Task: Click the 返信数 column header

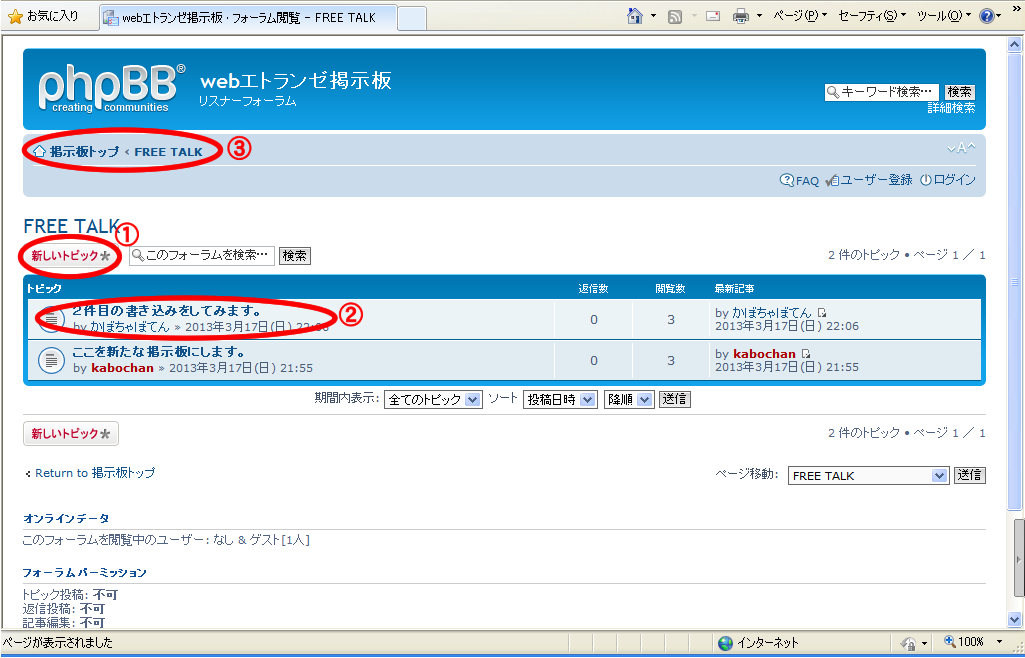Action: click(594, 288)
